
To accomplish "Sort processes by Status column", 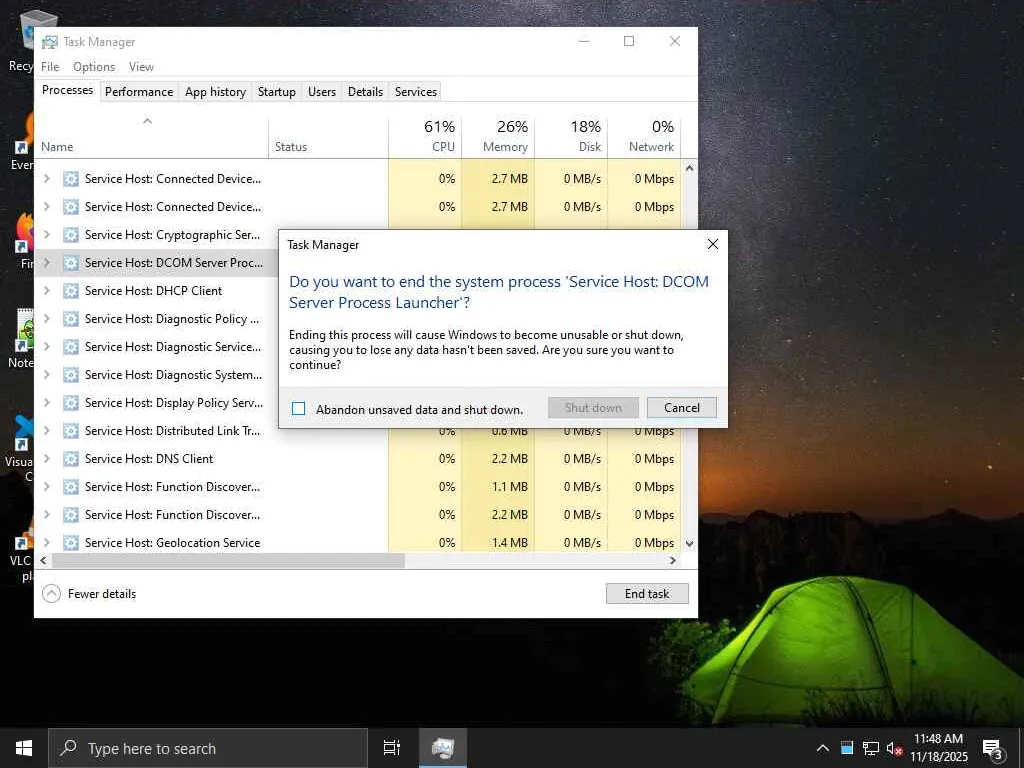I will (x=328, y=138).
